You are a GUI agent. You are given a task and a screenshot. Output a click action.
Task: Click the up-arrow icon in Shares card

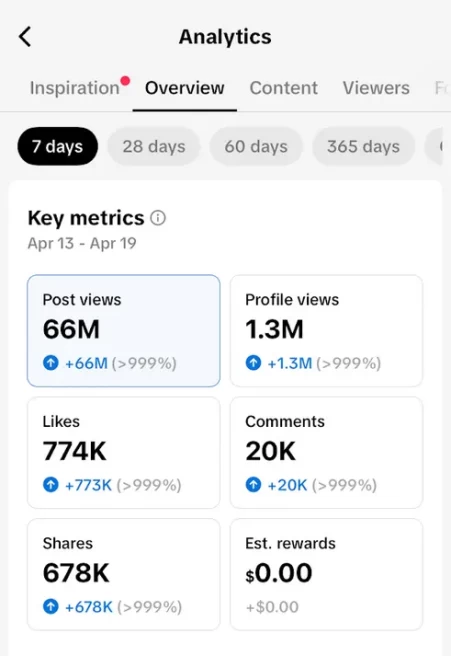coord(51,606)
